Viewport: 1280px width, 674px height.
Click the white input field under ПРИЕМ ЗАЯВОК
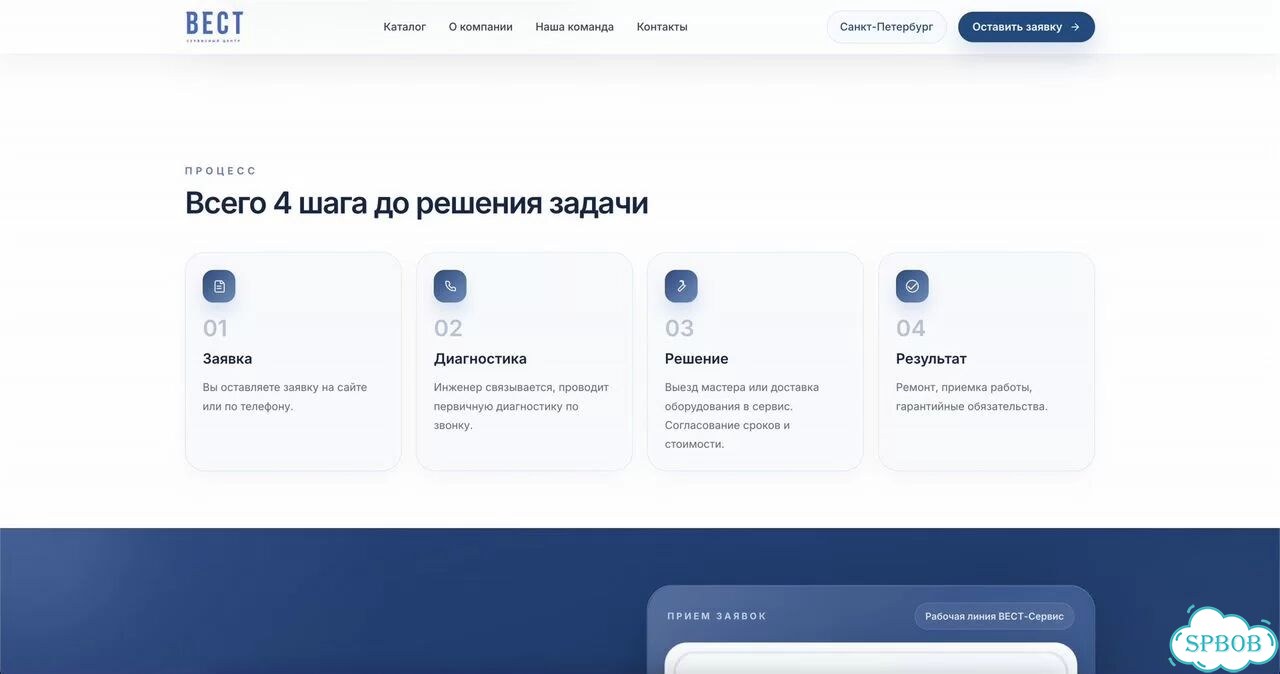click(x=871, y=659)
